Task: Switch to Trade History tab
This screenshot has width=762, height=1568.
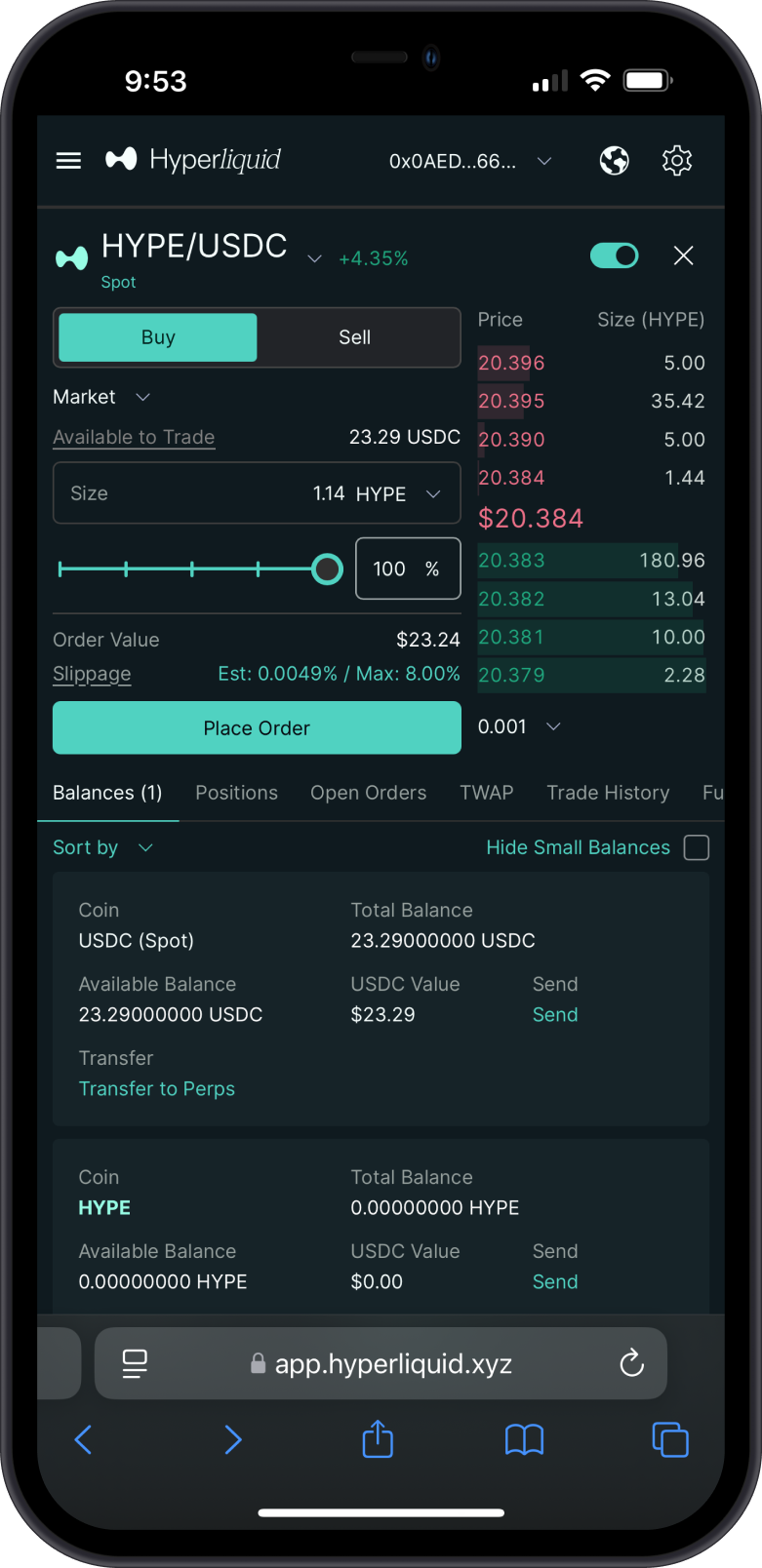Action: [x=608, y=793]
